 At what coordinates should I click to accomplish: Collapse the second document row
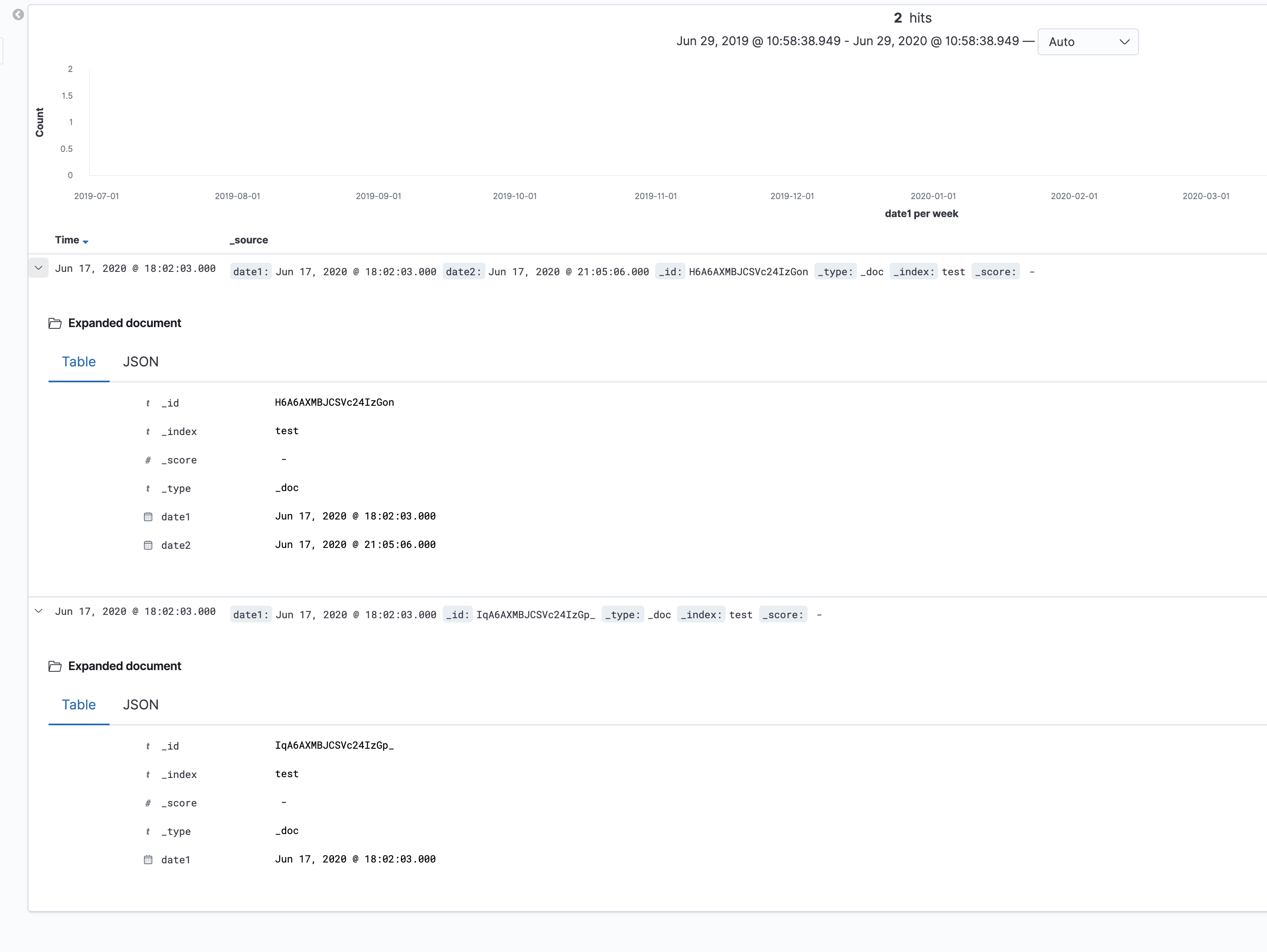(38, 611)
